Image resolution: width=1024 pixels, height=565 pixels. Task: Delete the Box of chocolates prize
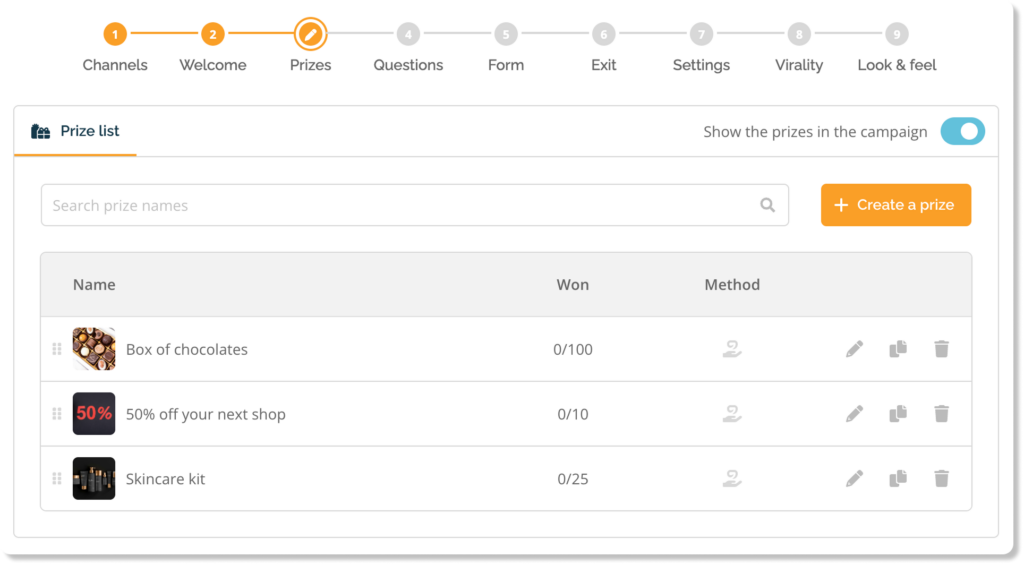(941, 349)
